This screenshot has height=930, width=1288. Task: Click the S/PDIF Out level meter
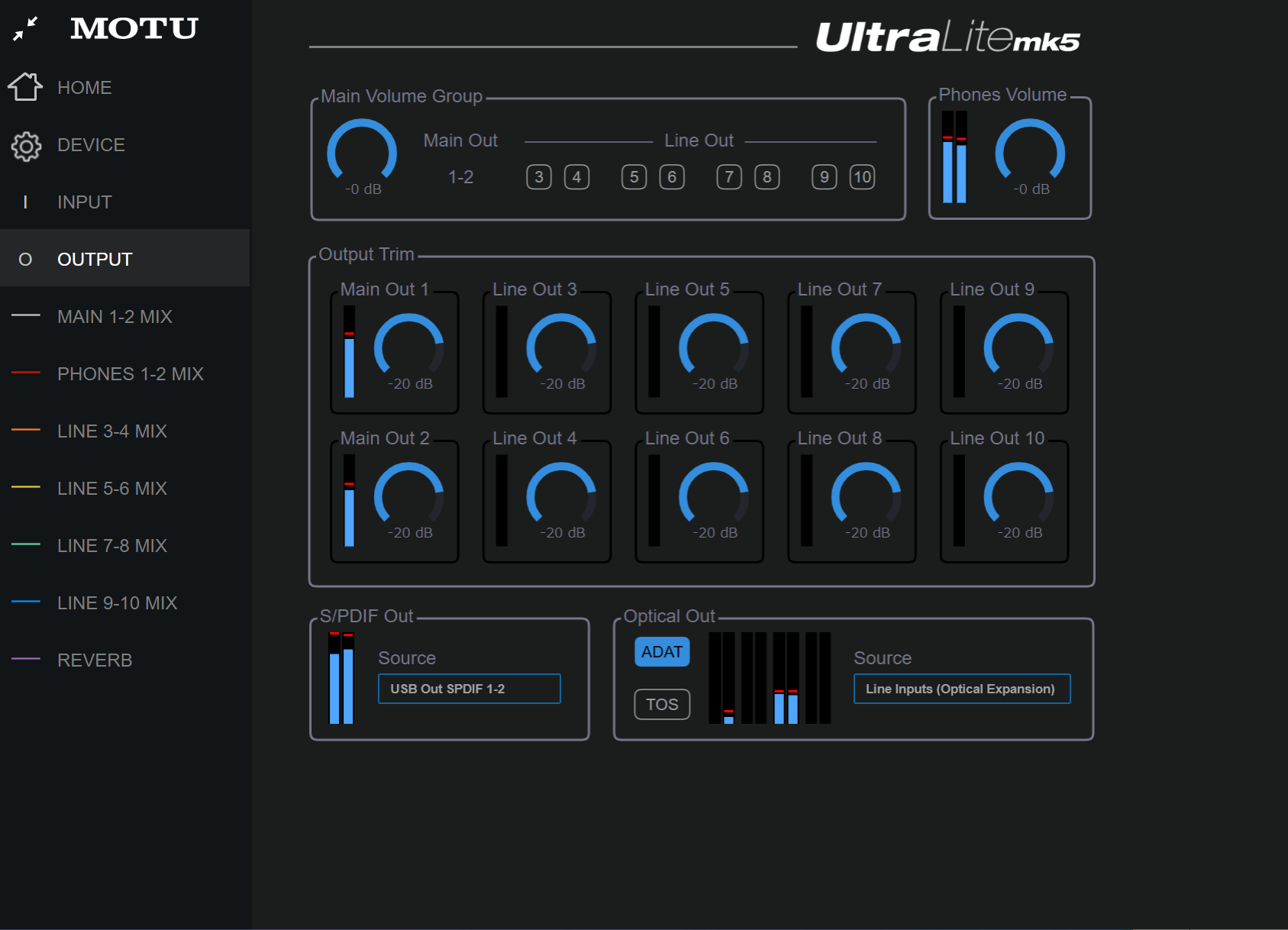coord(341,678)
